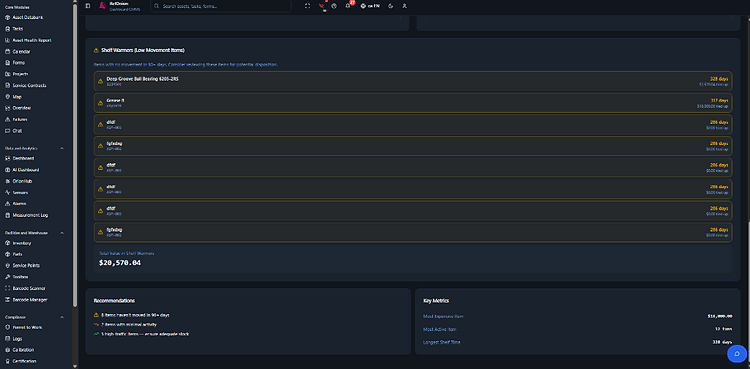Toggle the sidebar panel icon in header

[x=88, y=6]
